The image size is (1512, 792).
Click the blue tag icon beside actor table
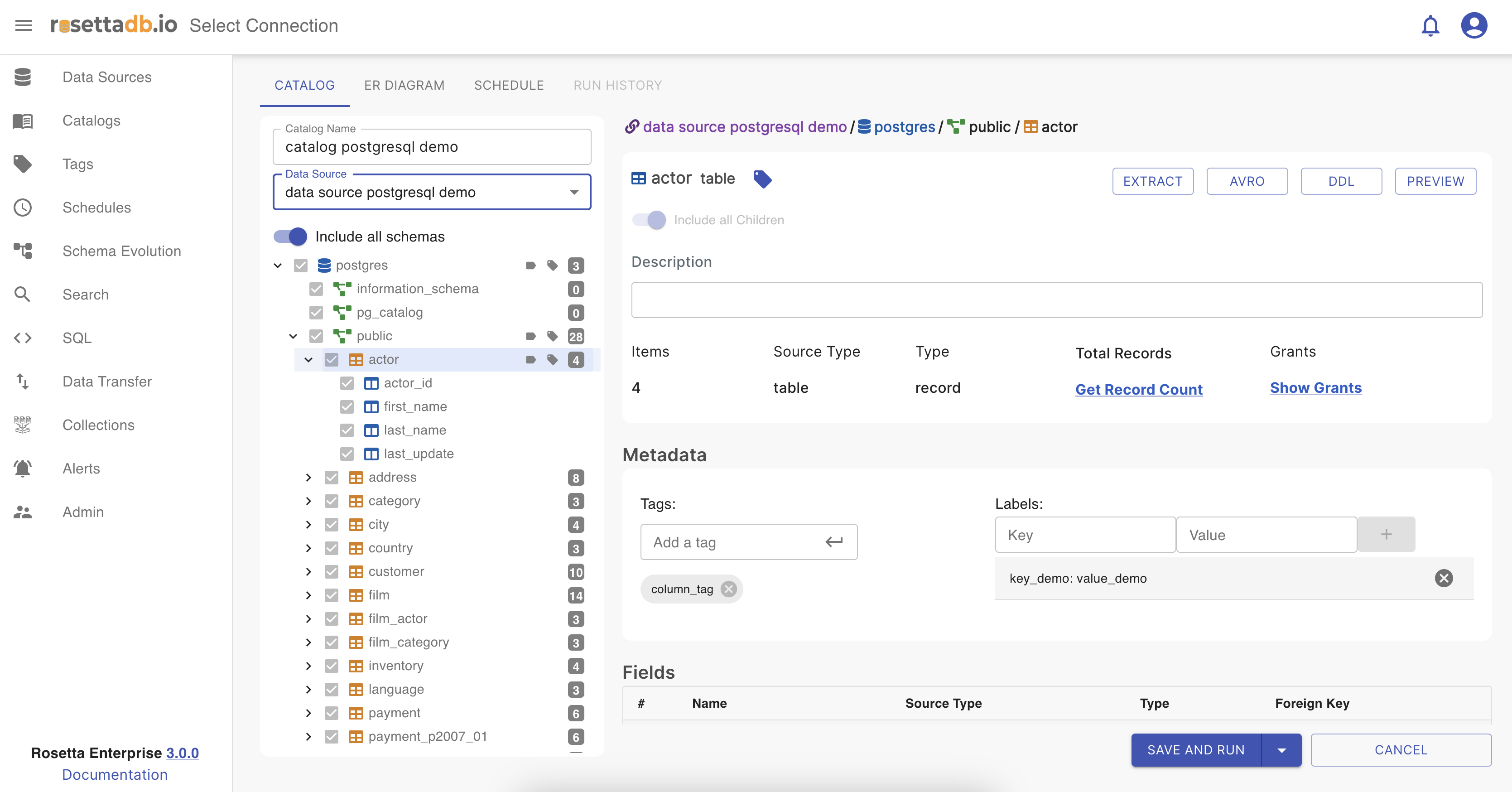pos(762,179)
